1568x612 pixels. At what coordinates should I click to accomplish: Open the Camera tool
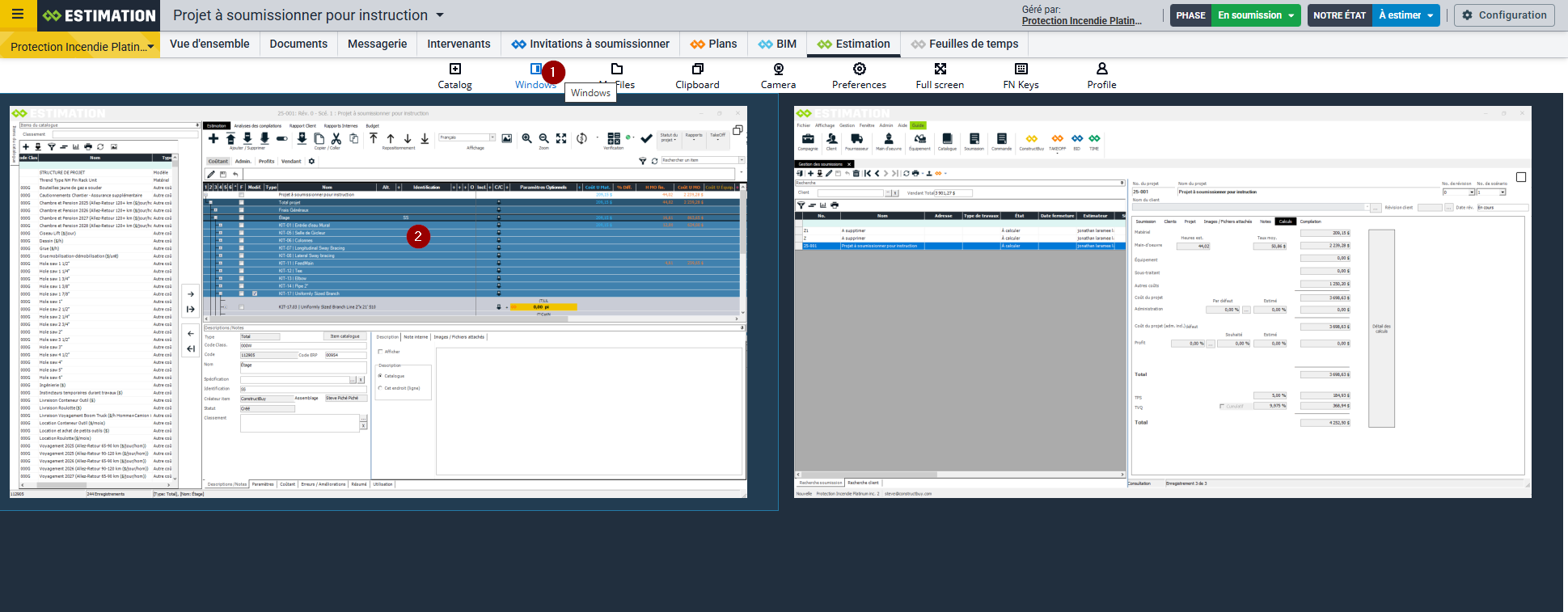click(x=778, y=75)
